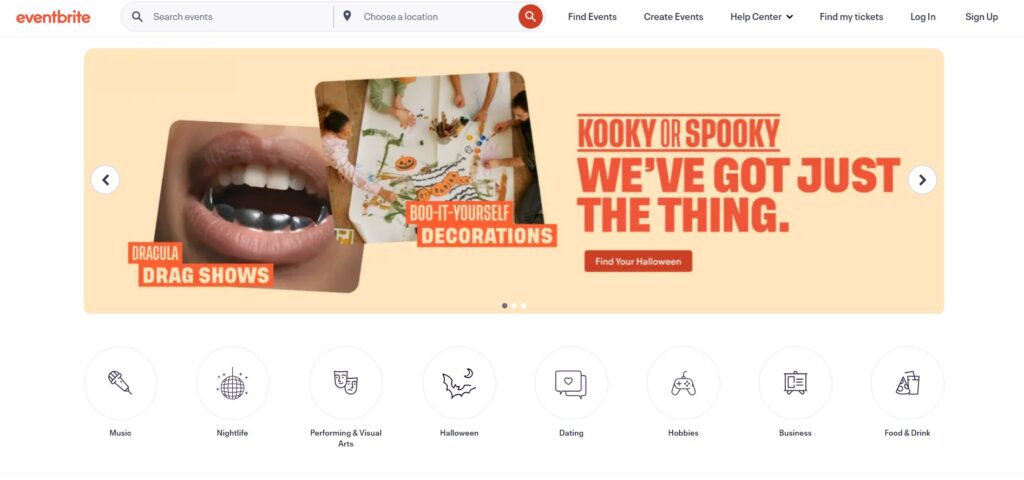Select the Nightlife disco ball icon

(x=232, y=383)
